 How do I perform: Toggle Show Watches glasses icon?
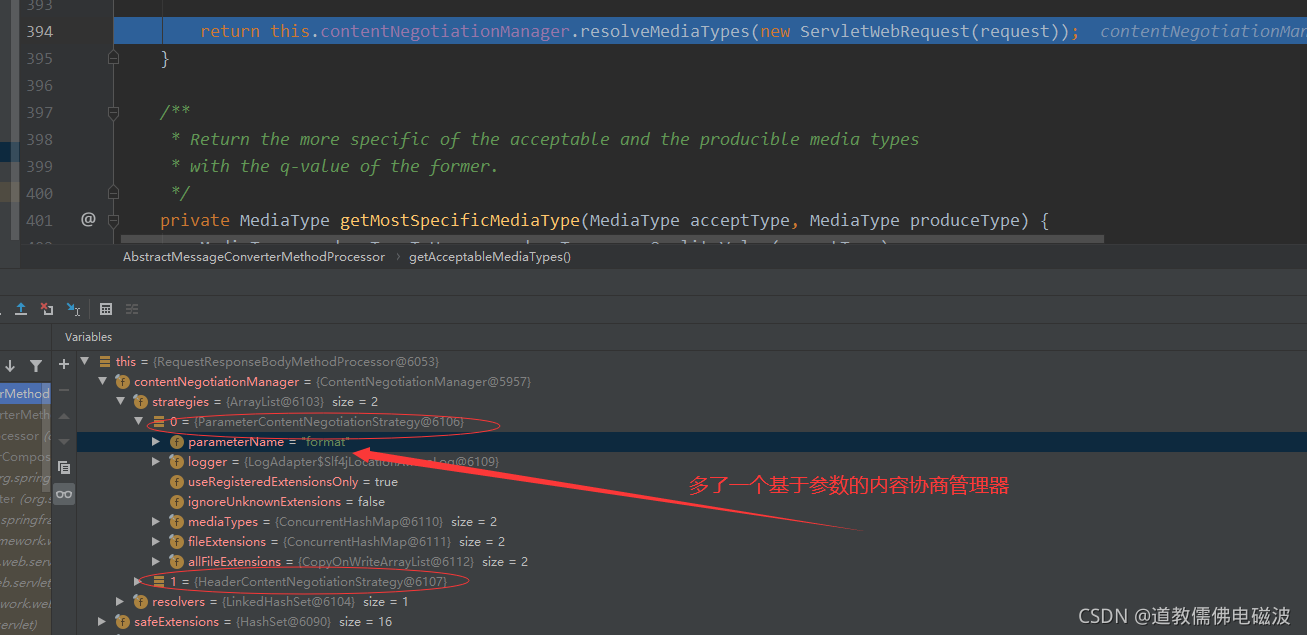click(64, 493)
